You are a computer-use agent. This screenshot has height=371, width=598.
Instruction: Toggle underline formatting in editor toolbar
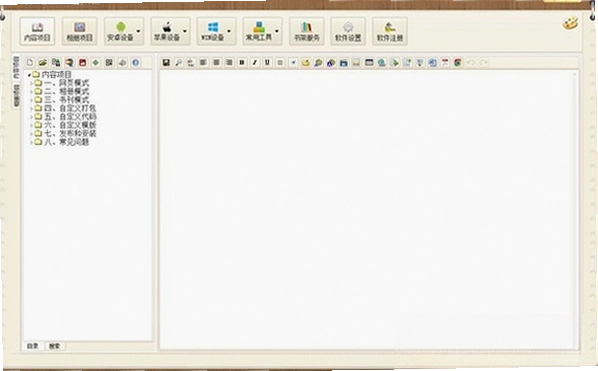point(267,63)
